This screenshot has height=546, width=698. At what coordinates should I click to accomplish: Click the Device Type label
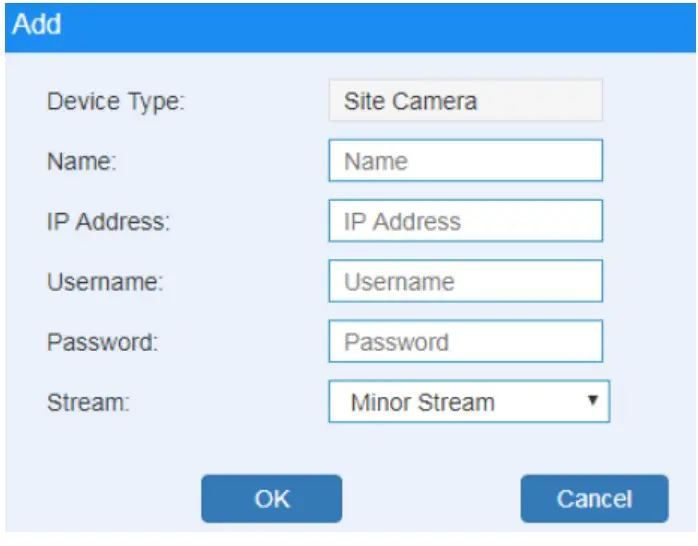click(x=116, y=101)
